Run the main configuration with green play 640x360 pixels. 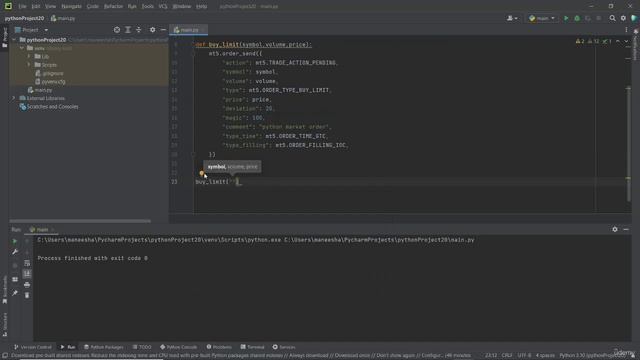click(x=566, y=18)
